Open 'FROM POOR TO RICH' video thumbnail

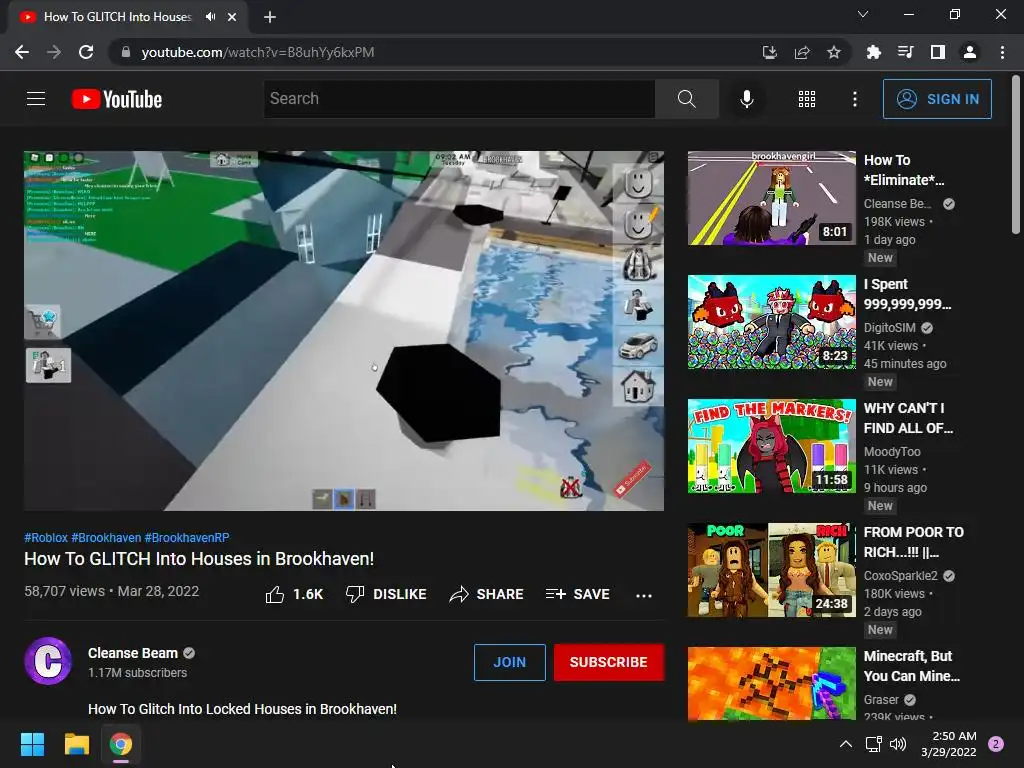click(771, 570)
